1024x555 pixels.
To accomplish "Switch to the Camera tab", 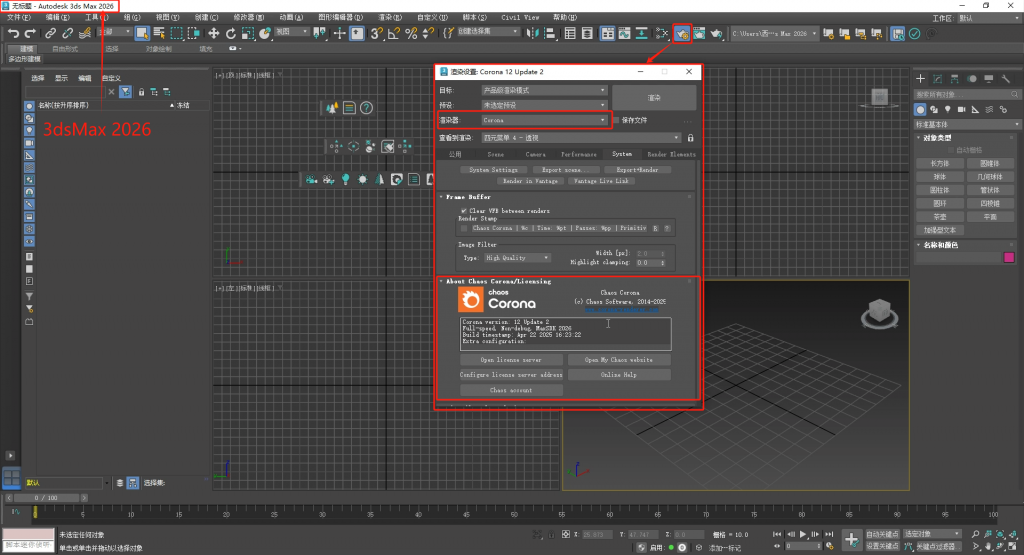I will tap(536, 154).
